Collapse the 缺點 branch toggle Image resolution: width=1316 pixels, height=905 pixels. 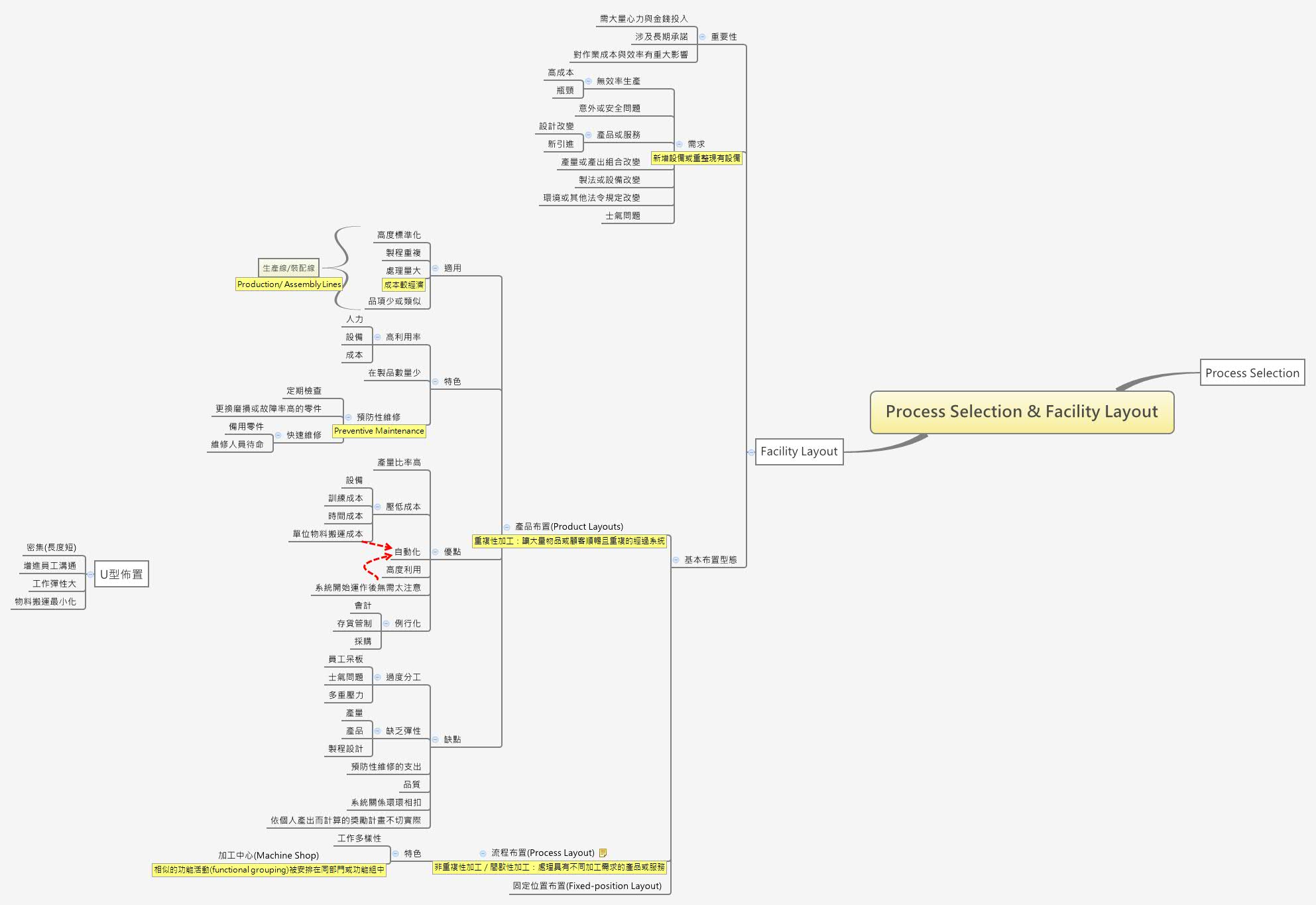click(x=436, y=739)
